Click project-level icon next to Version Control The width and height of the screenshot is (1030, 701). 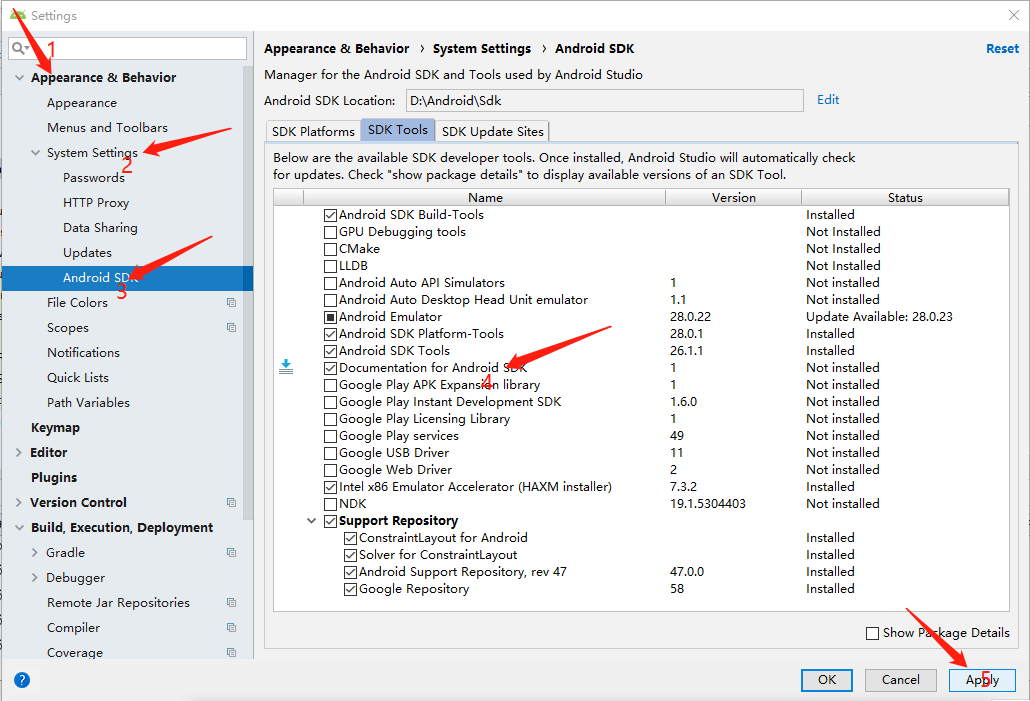[231, 503]
